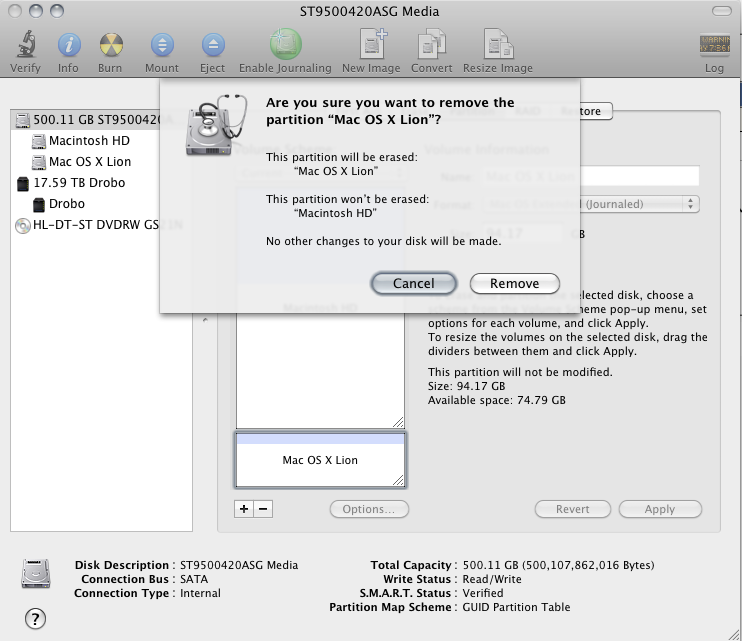742x641 pixels.
Task: Click the Enable Journaling icon
Action: (285, 44)
